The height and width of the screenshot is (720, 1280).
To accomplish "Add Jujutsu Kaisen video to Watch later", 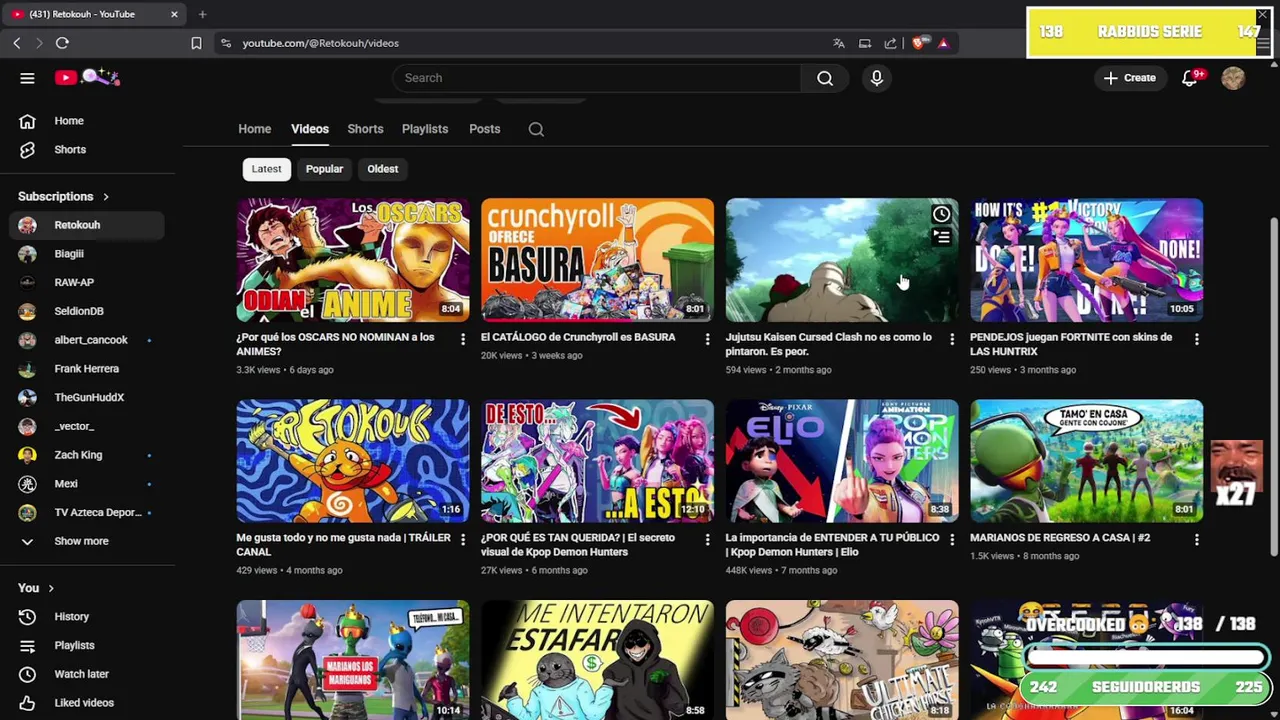I will 941,214.
